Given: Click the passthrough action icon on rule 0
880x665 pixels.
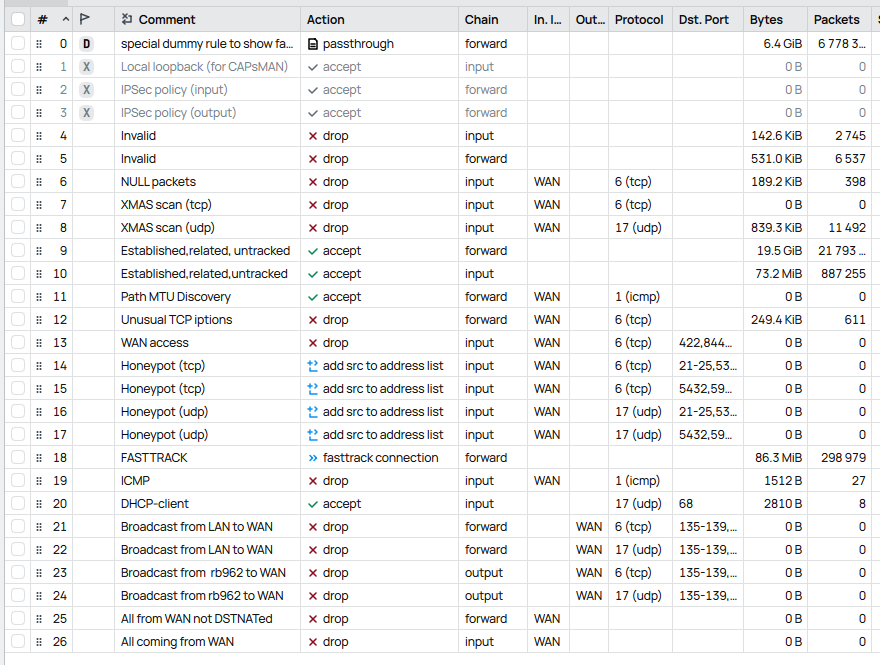Looking at the screenshot, I should [x=313, y=44].
